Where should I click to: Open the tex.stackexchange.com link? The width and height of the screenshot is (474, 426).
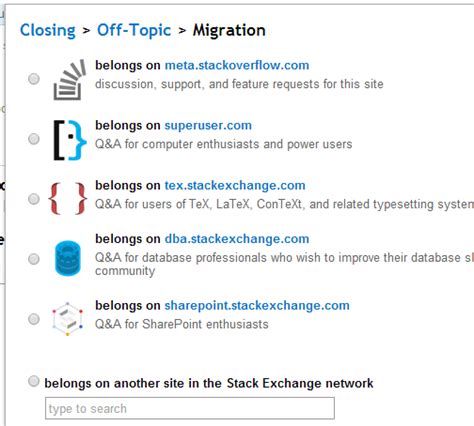(x=235, y=185)
